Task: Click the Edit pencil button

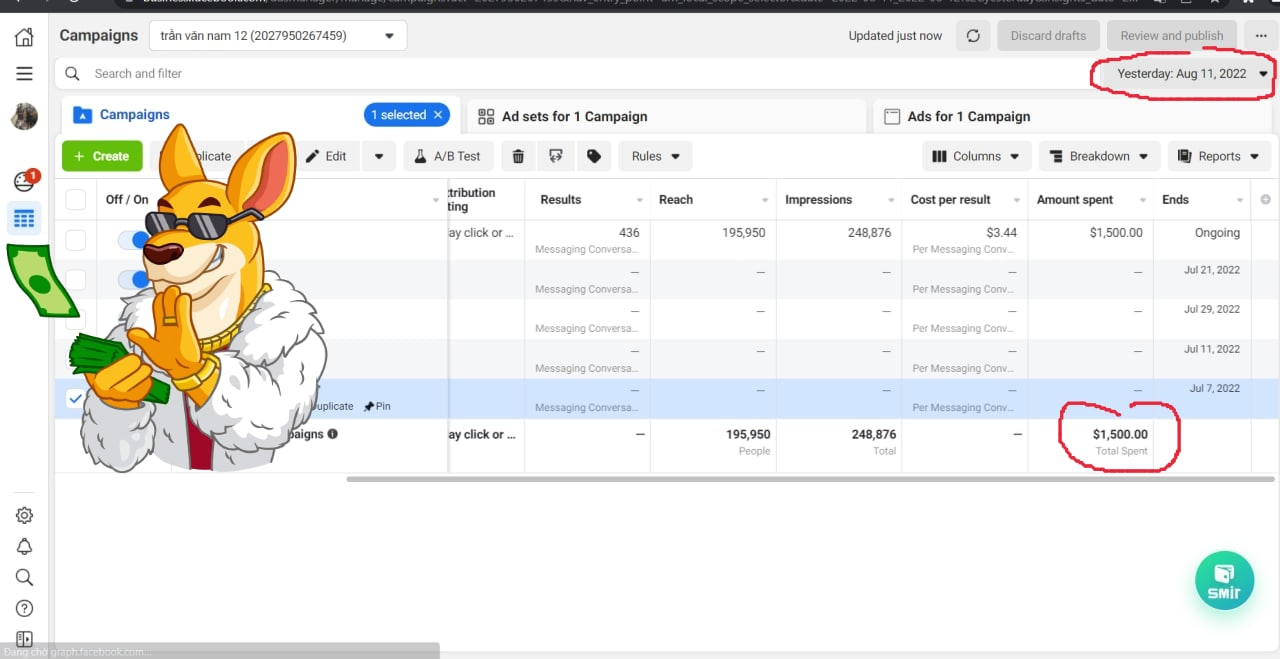Action: pyautogui.click(x=325, y=156)
